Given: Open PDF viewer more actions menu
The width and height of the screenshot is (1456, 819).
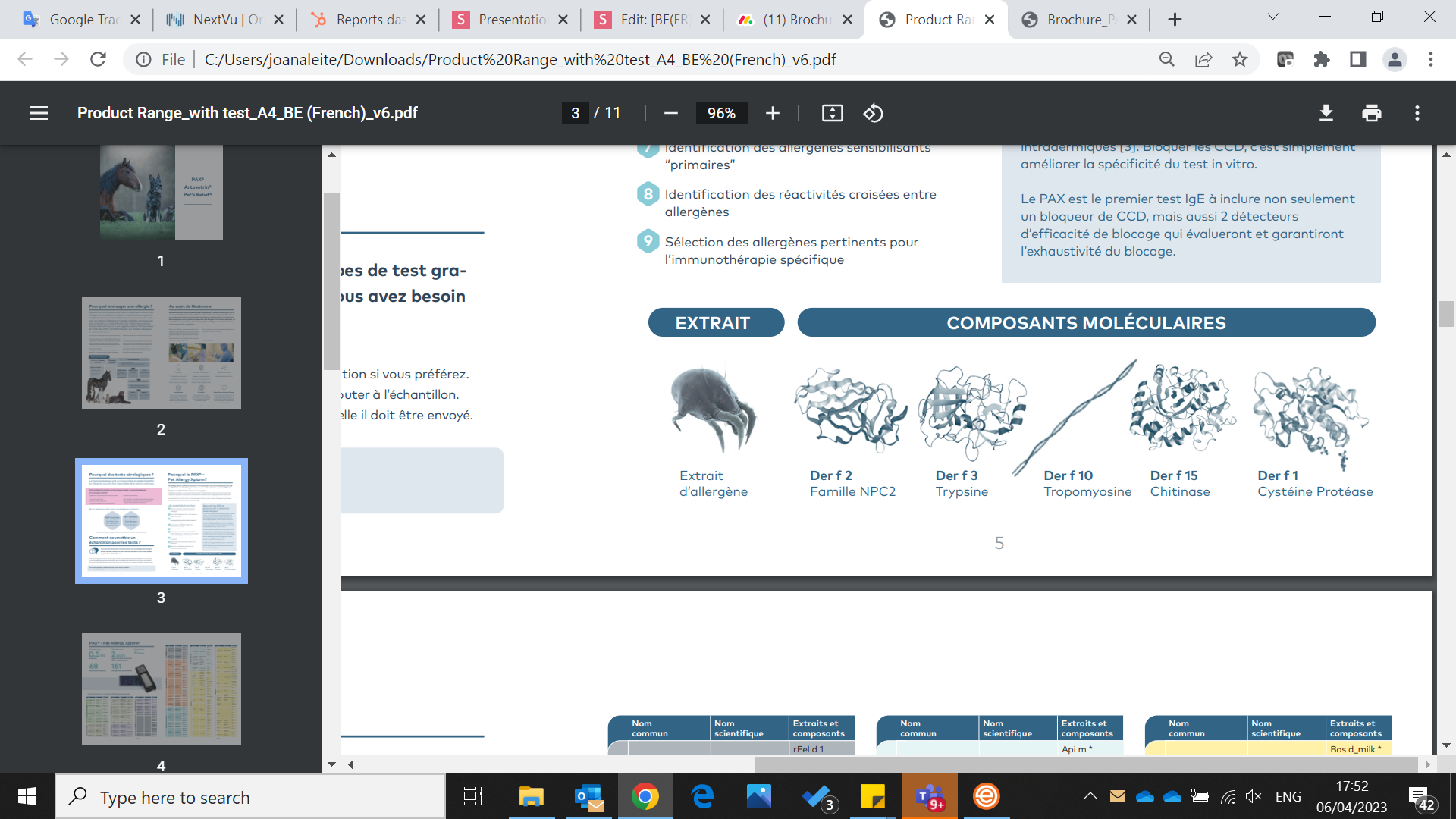Looking at the screenshot, I should [x=1417, y=113].
